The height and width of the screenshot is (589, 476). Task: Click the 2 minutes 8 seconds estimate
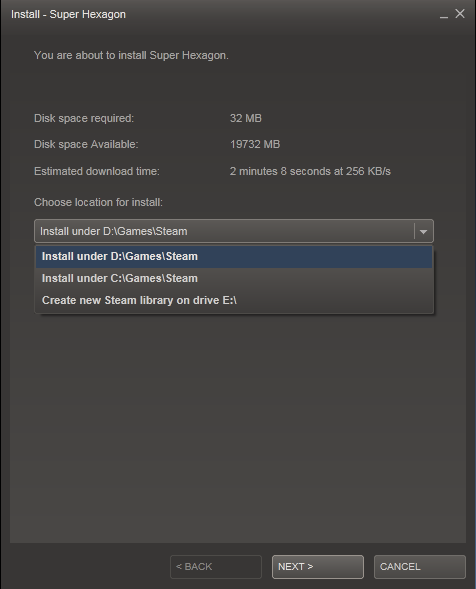[x=280, y=171]
